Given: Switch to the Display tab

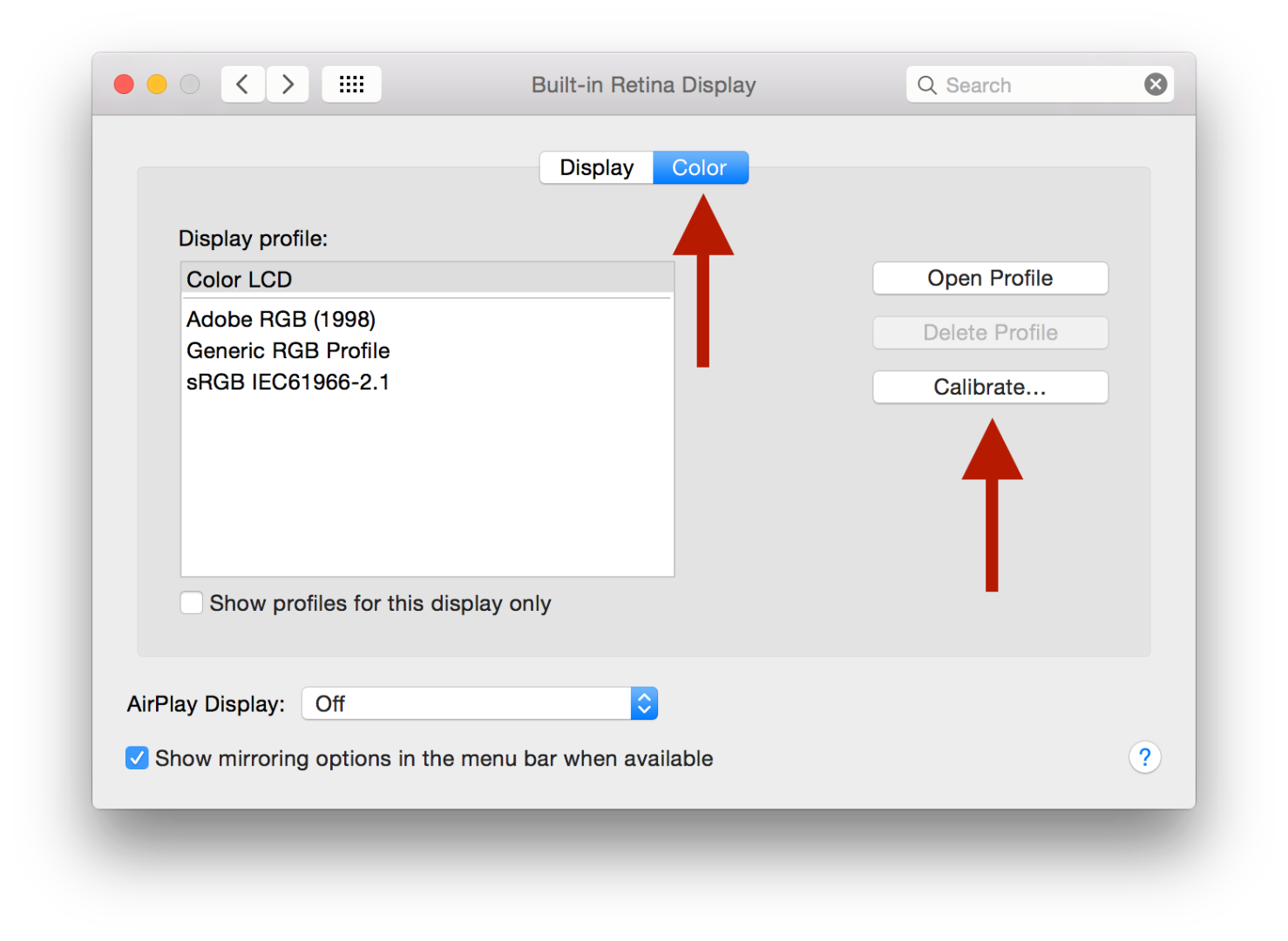Looking at the screenshot, I should (x=596, y=167).
